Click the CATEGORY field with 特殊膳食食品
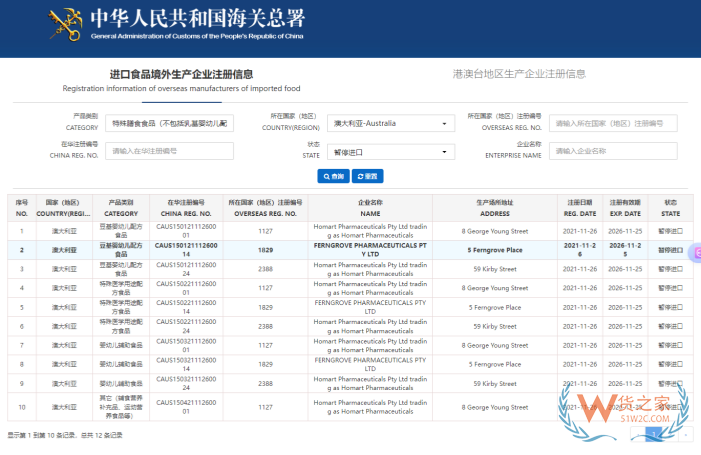 (169, 123)
